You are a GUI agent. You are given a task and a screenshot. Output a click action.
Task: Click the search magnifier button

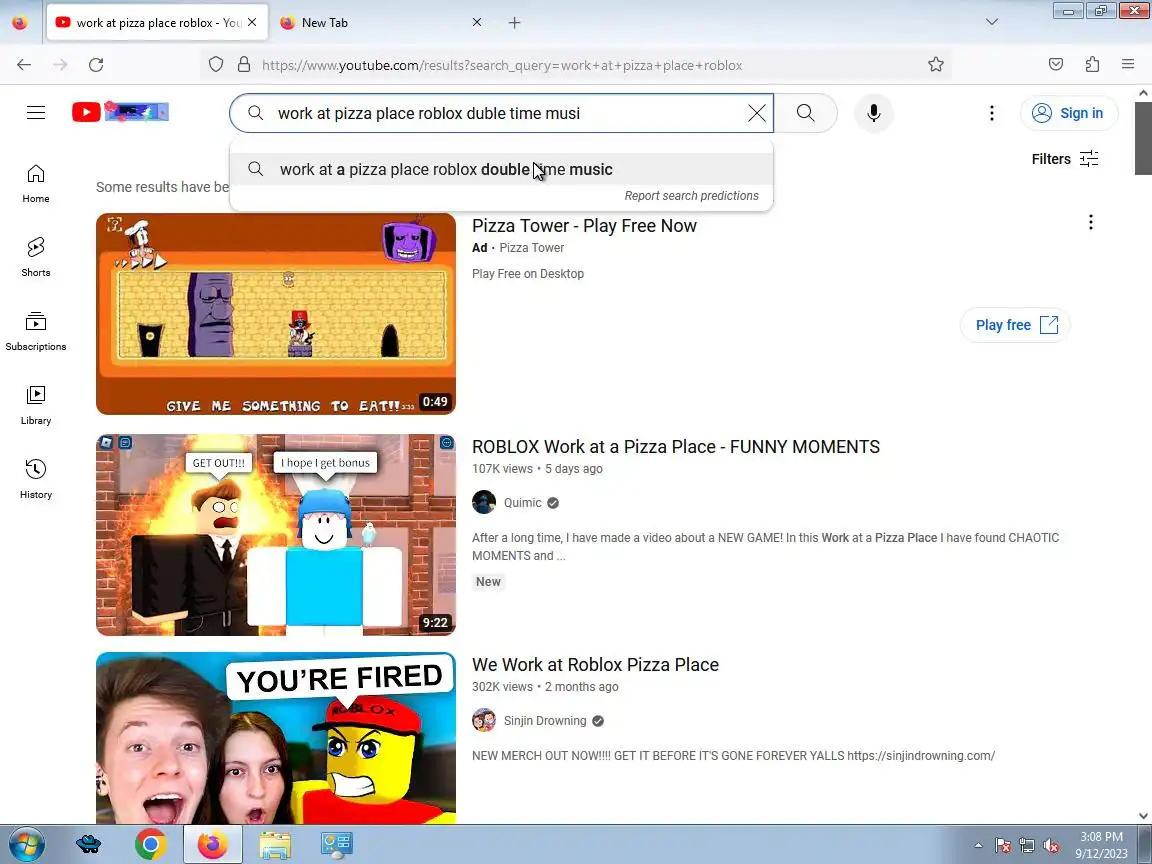(x=806, y=113)
